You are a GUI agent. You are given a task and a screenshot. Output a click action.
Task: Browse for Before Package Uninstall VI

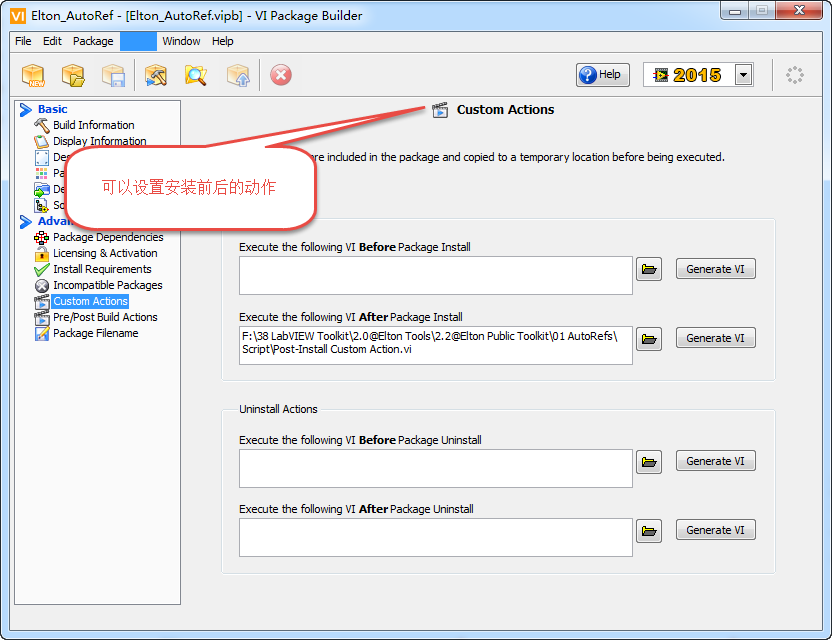point(649,462)
